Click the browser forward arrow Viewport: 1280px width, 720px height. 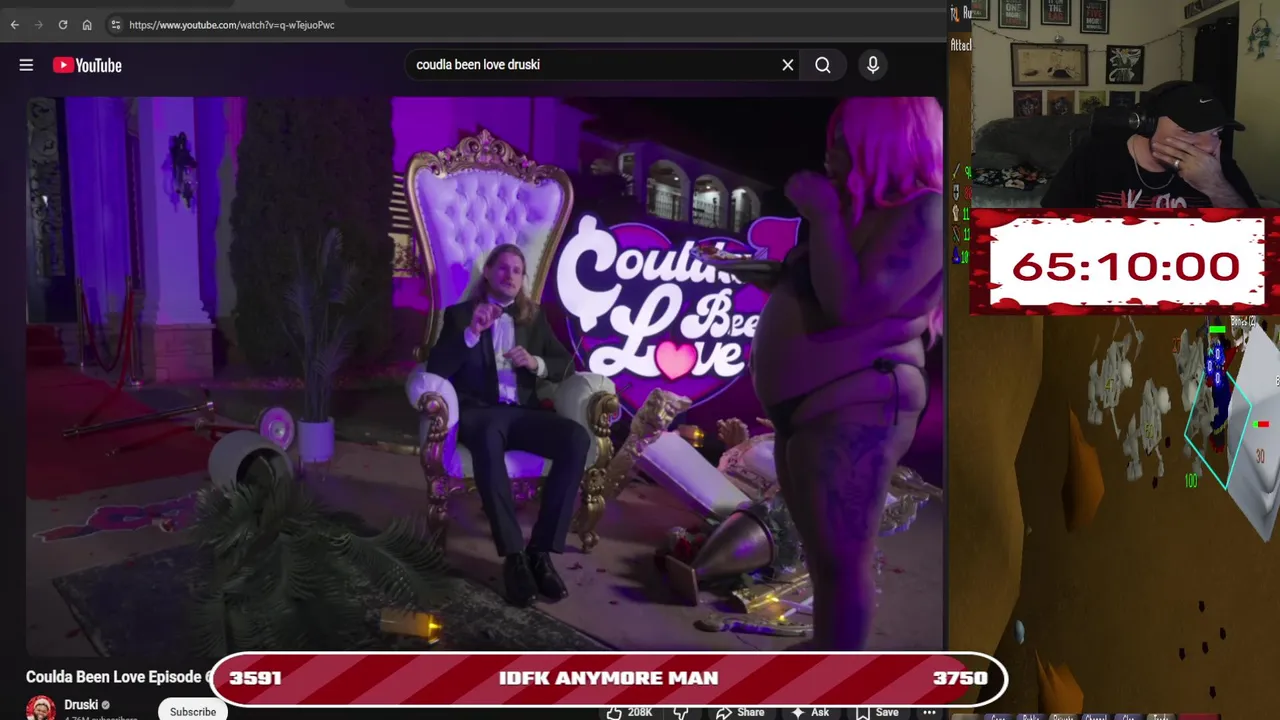38,25
